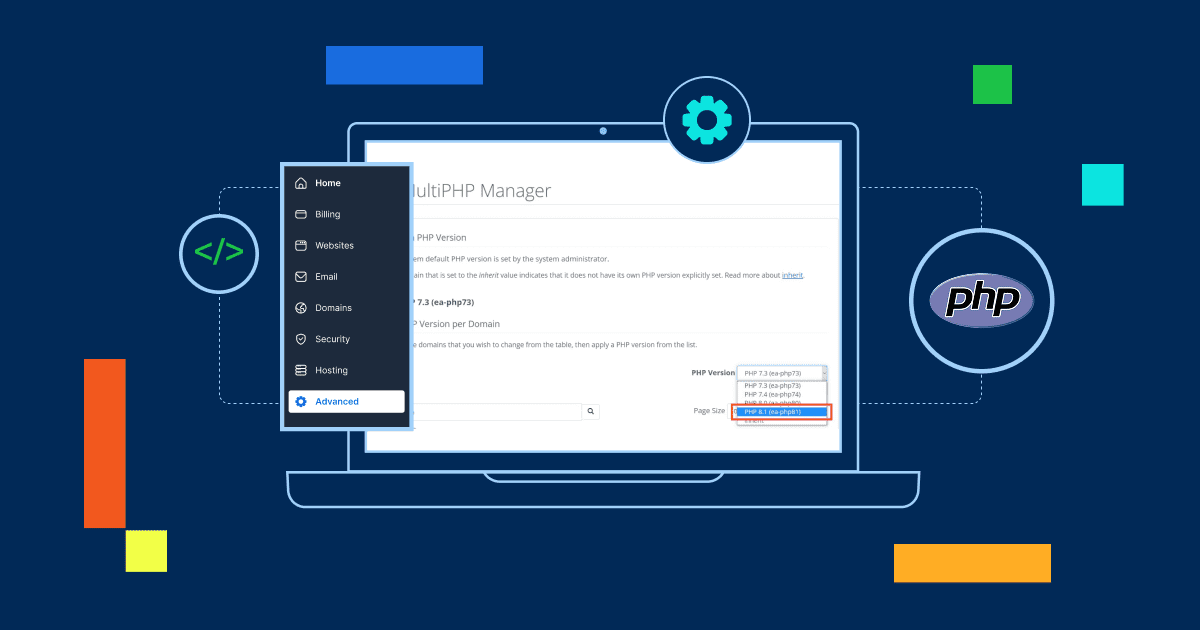The image size is (1200, 630).
Task: Click the Advanced gear icon in sidebar
Action: tap(301, 402)
